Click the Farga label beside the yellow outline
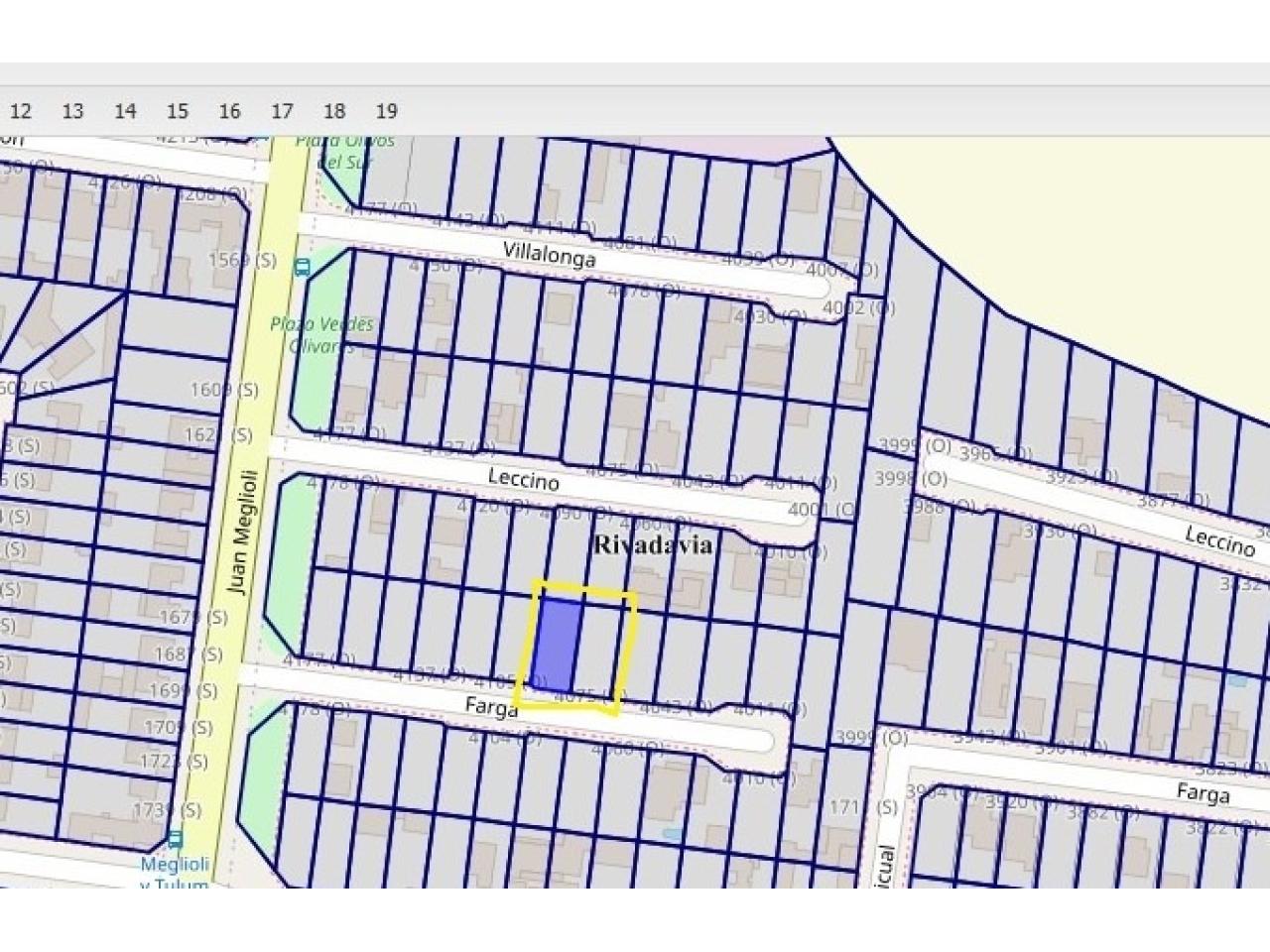This screenshot has height=952, width=1270. (x=491, y=707)
